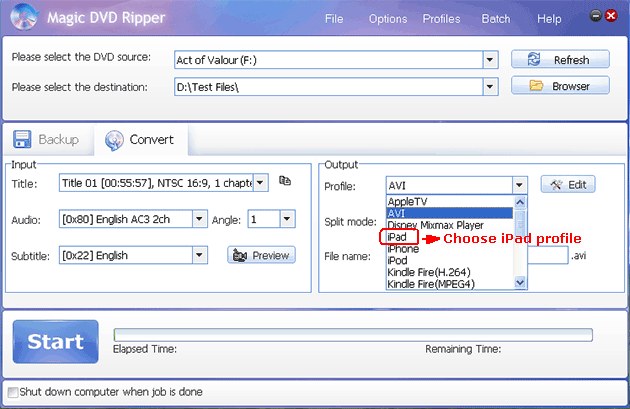Click the profile list scroll up arrow
This screenshot has width=630, height=409.
520,202
